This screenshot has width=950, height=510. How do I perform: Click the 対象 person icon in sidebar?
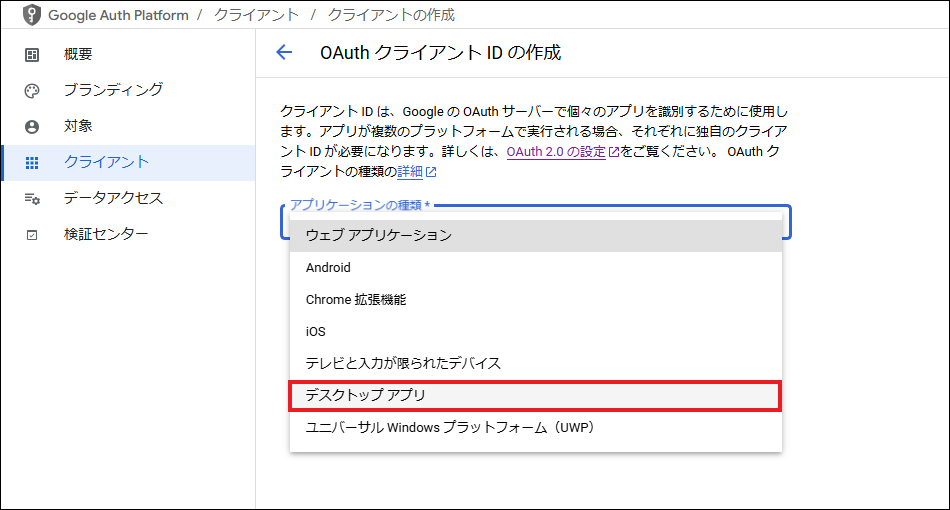[32, 127]
